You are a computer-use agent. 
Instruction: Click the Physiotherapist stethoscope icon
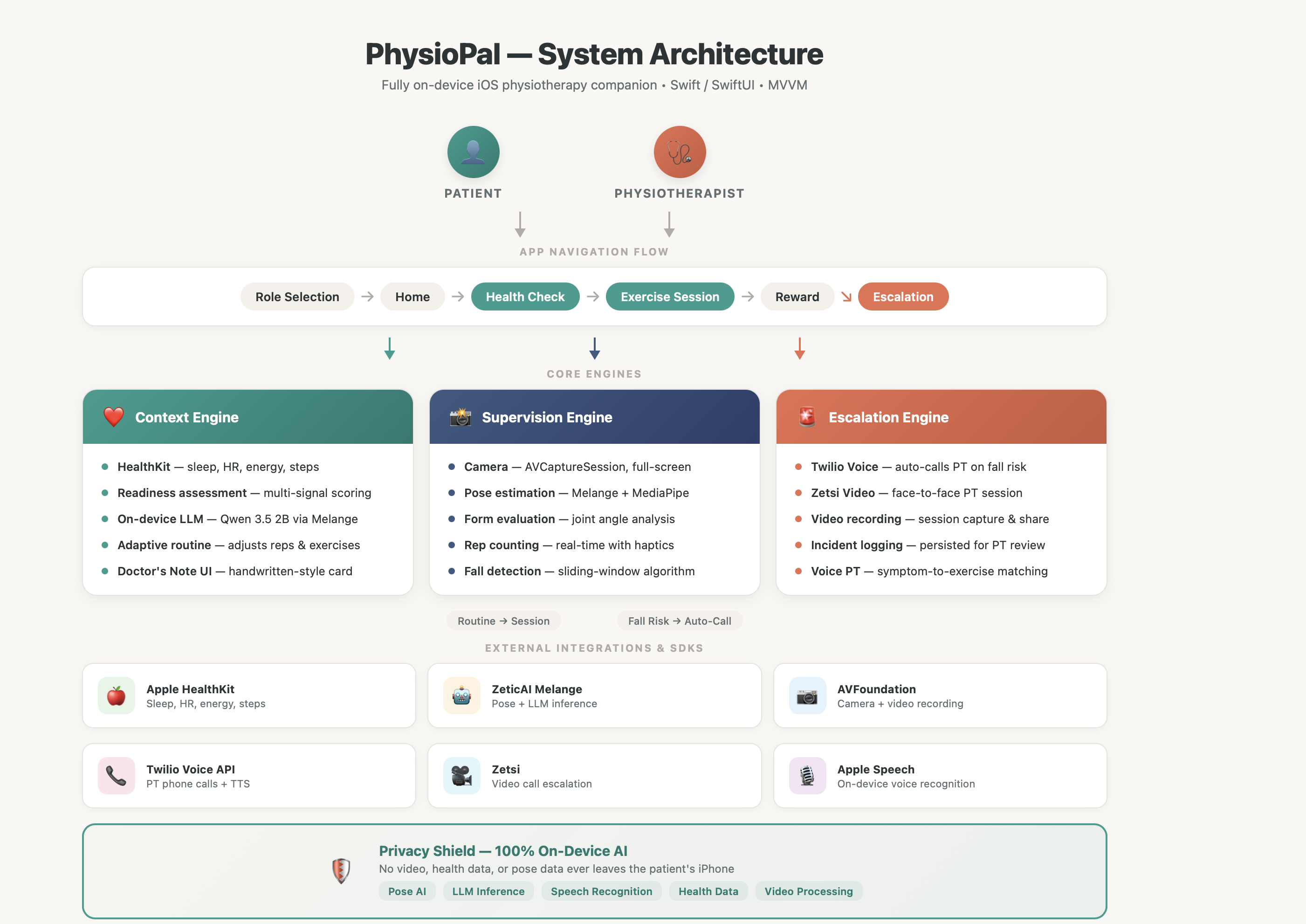680,152
